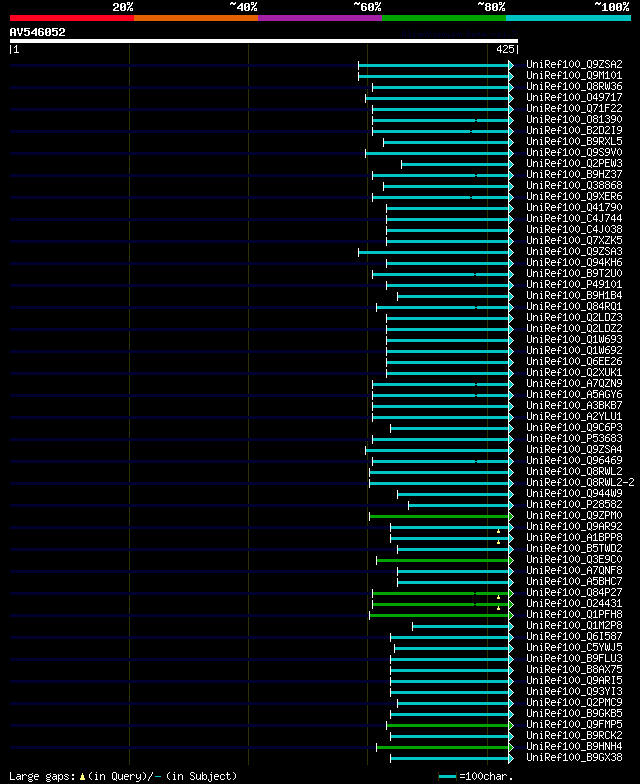
Task: Open hit UniRef100_Q71F22
Action: click(x=574, y=108)
